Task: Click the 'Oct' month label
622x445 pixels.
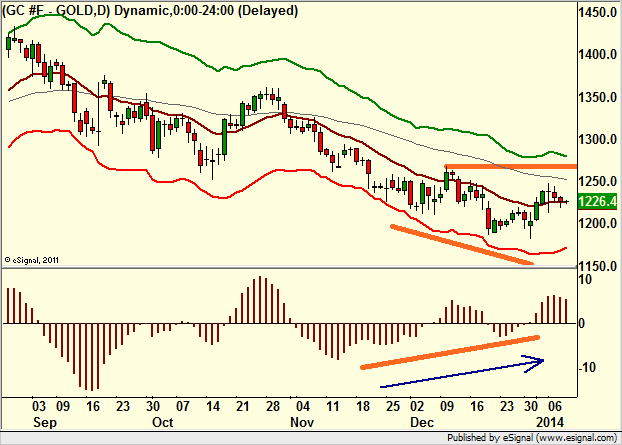Action: click(x=163, y=422)
